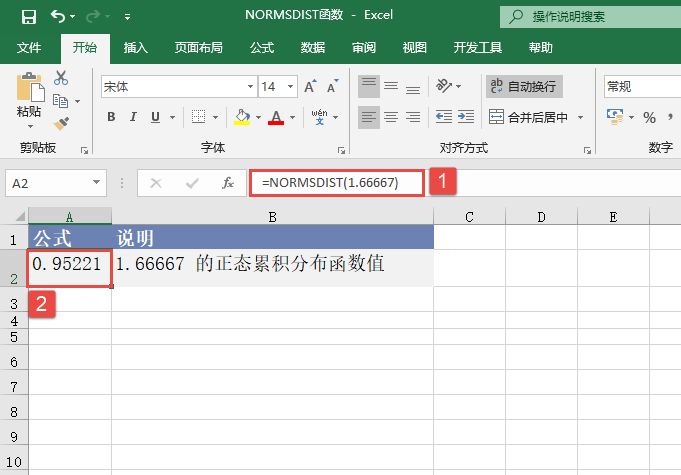Toggle the 自动换行 wrap text button
The height and width of the screenshot is (475, 681).
tap(523, 87)
